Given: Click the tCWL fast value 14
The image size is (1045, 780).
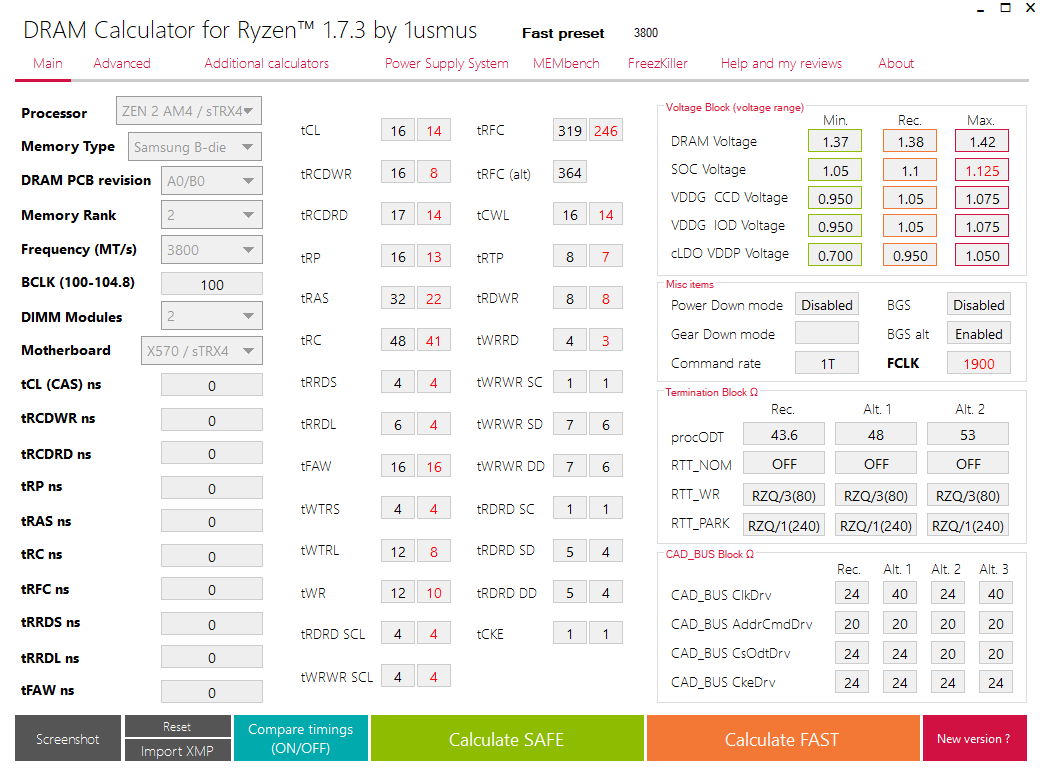Looking at the screenshot, I should click(x=606, y=215).
